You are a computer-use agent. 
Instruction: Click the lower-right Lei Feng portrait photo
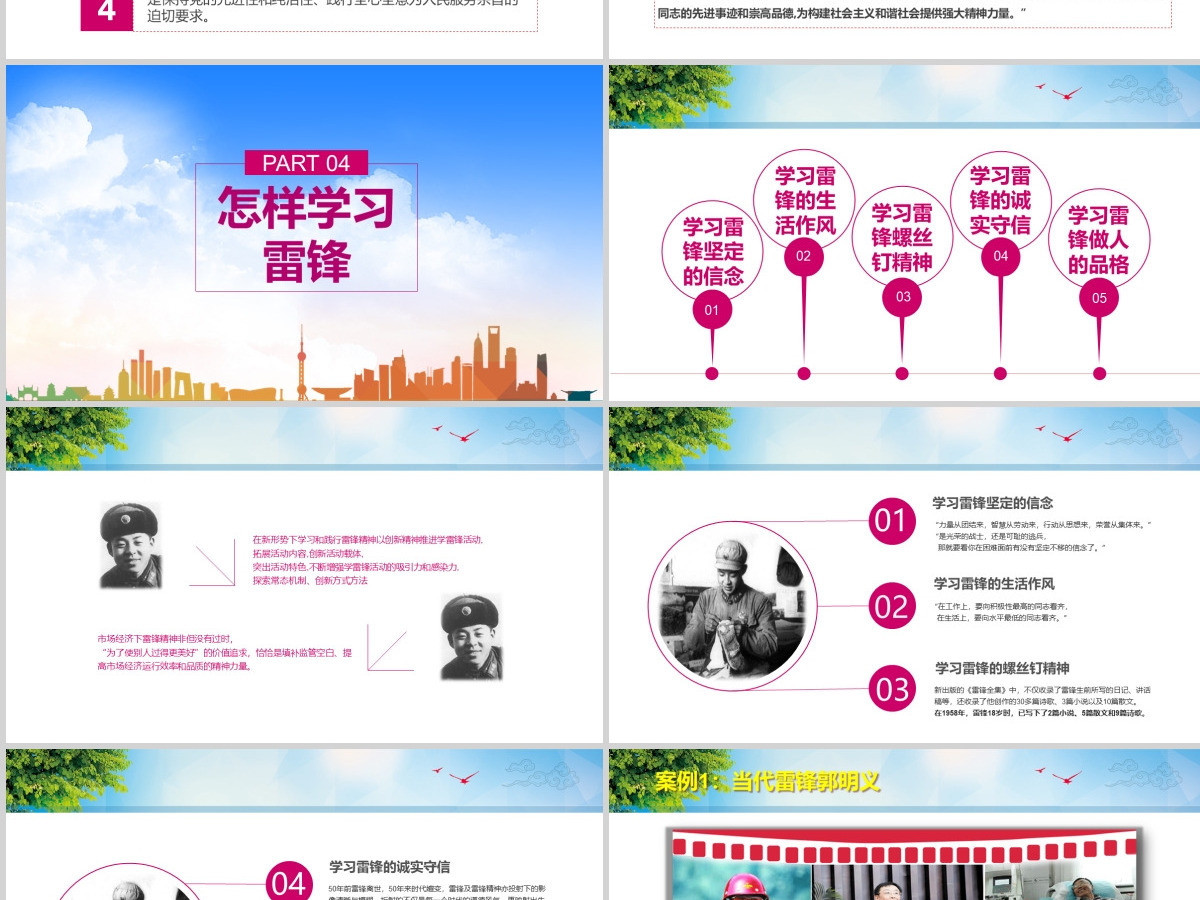pos(471,636)
